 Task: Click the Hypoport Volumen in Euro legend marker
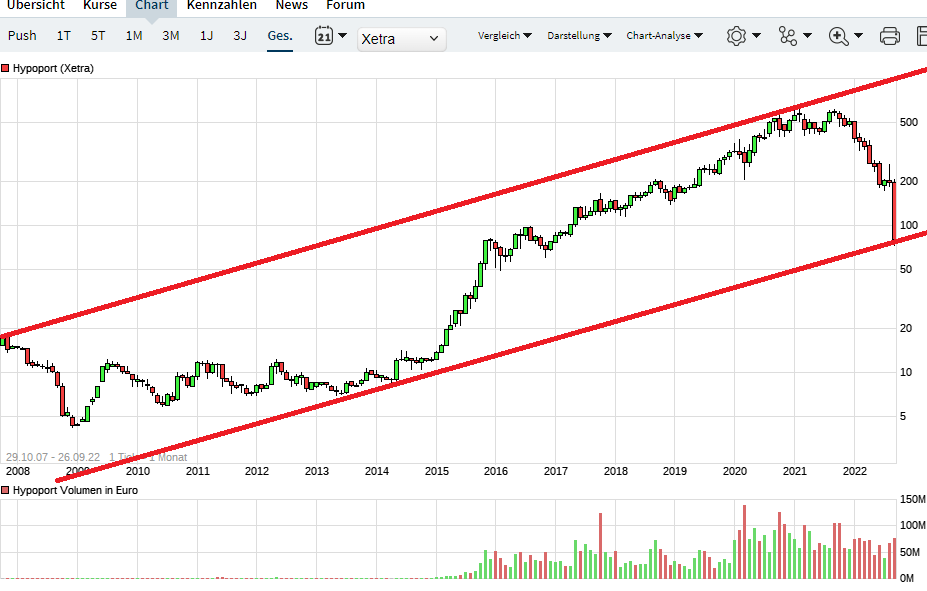point(9,490)
